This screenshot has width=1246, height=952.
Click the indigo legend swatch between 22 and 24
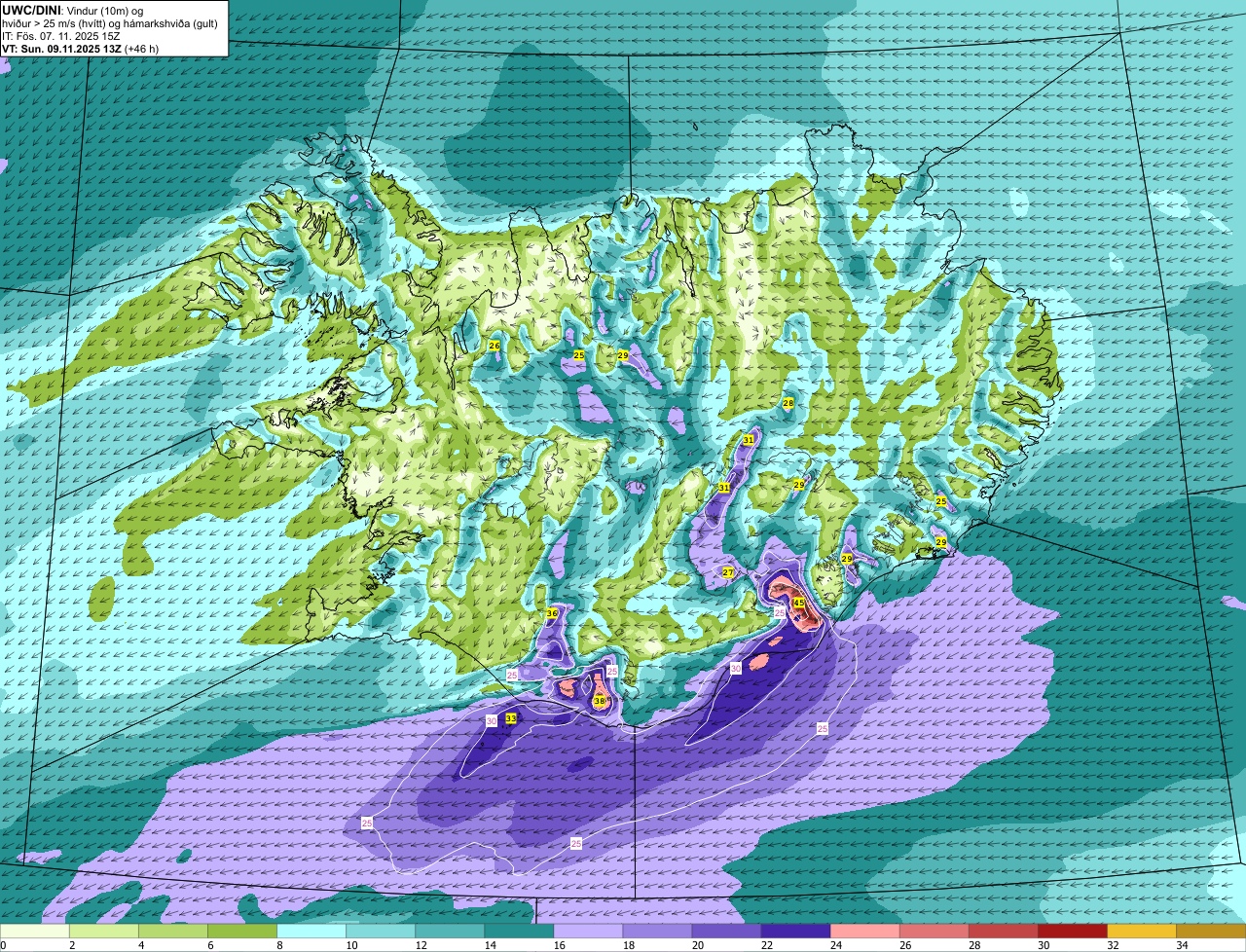(795, 932)
